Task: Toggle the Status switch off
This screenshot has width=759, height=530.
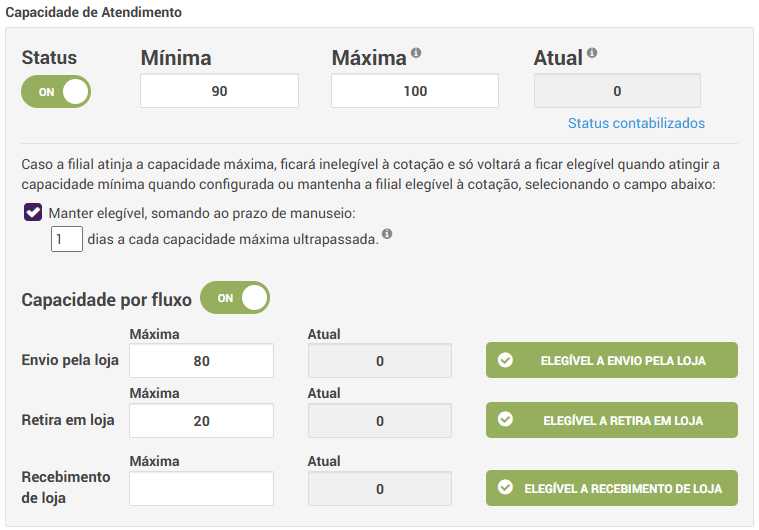Action: [56, 91]
